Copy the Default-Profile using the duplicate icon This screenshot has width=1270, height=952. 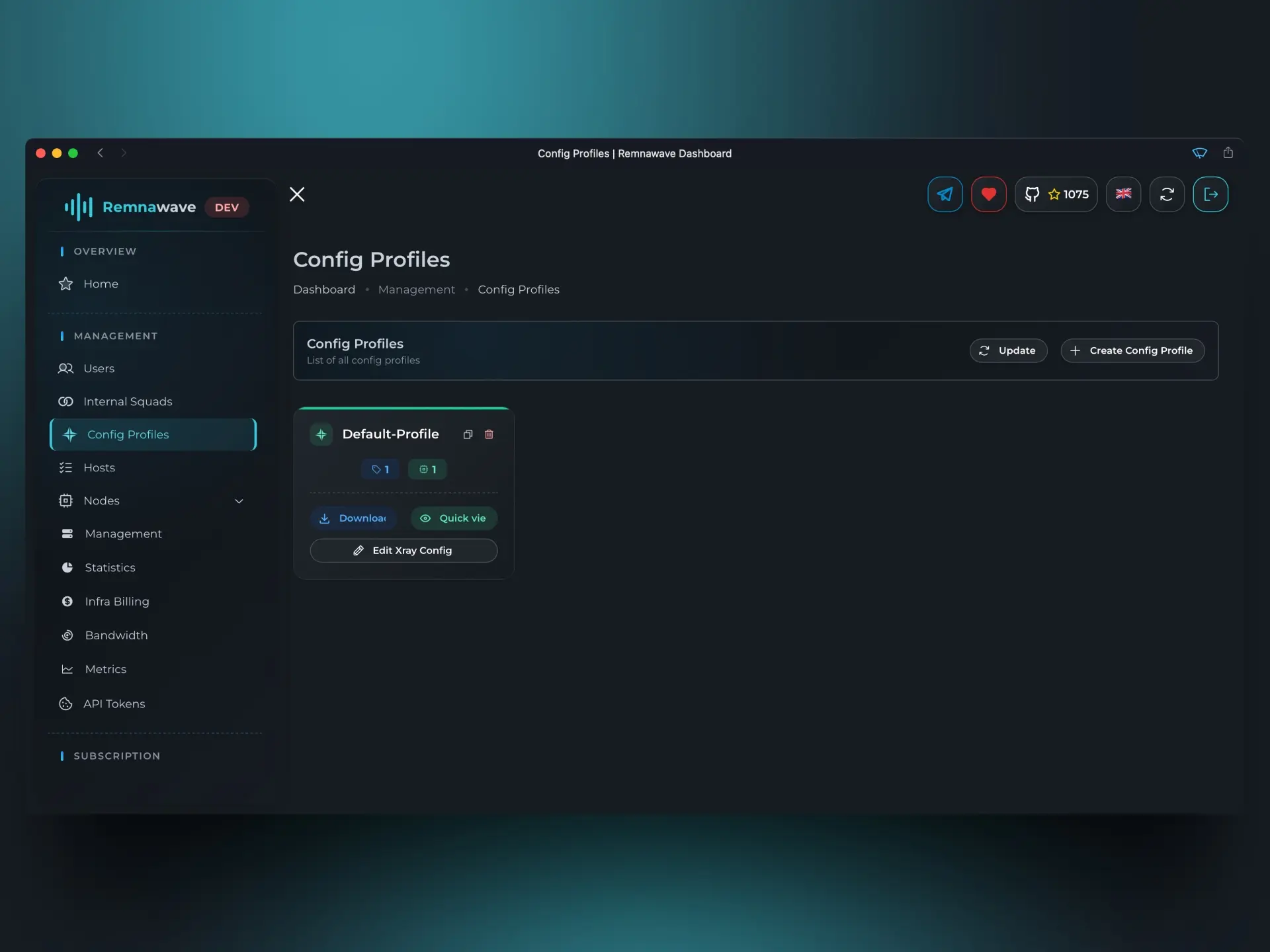(468, 434)
